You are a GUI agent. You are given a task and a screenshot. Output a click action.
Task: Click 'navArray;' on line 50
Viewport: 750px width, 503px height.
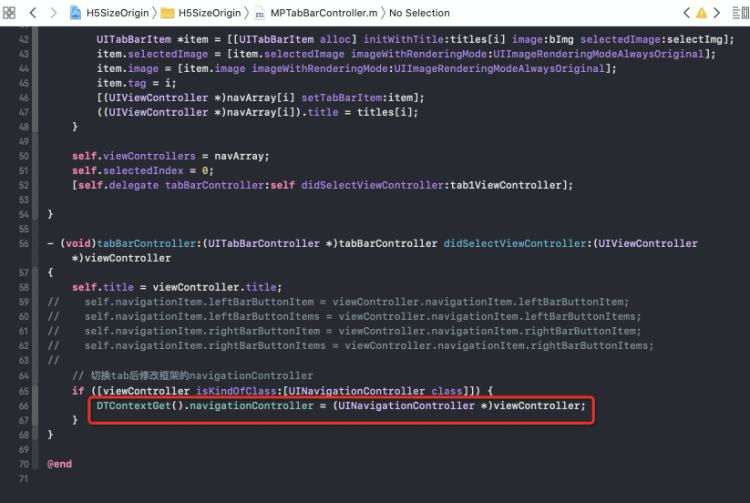(x=242, y=156)
